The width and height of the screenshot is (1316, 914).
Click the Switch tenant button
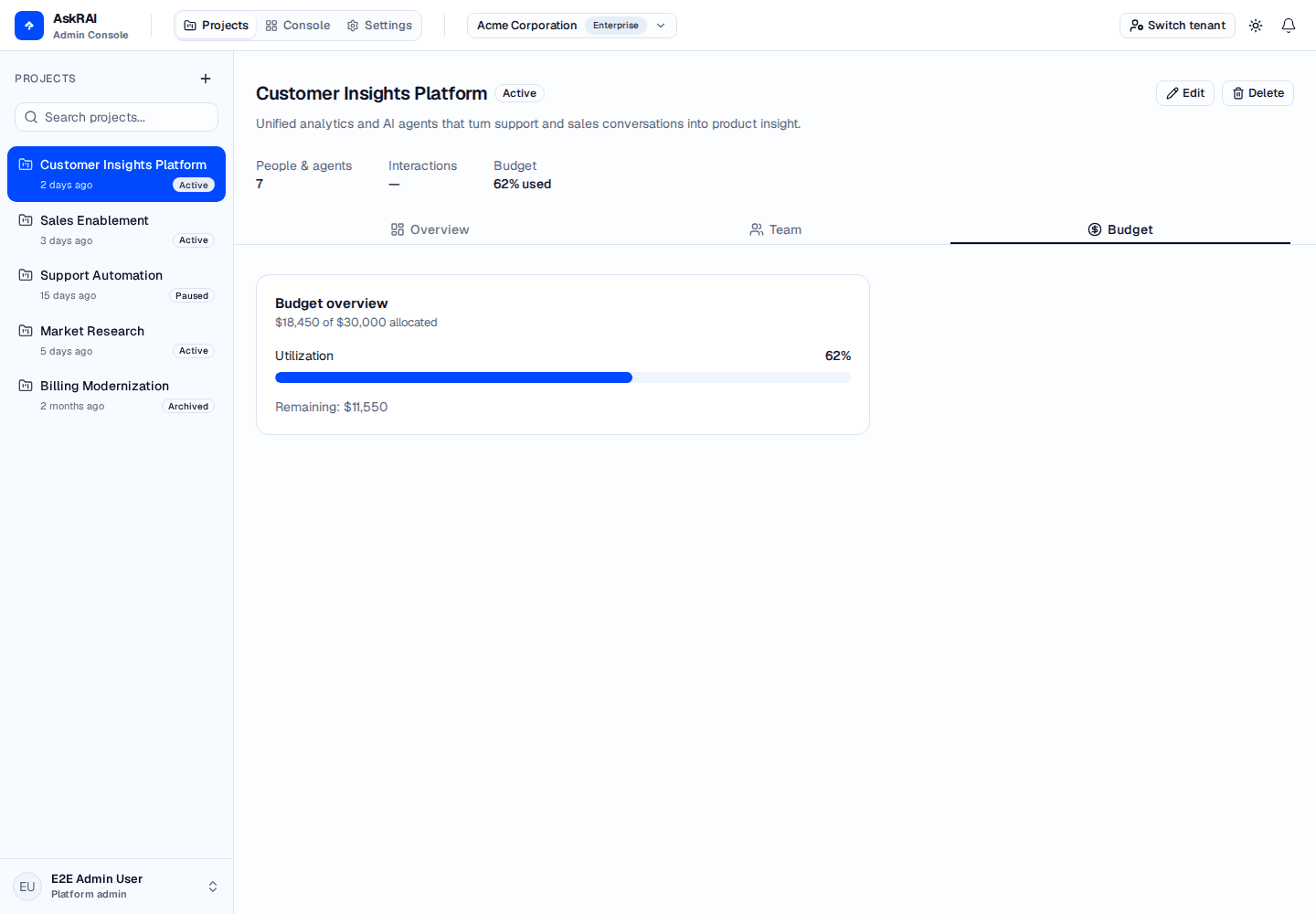[x=1177, y=26]
